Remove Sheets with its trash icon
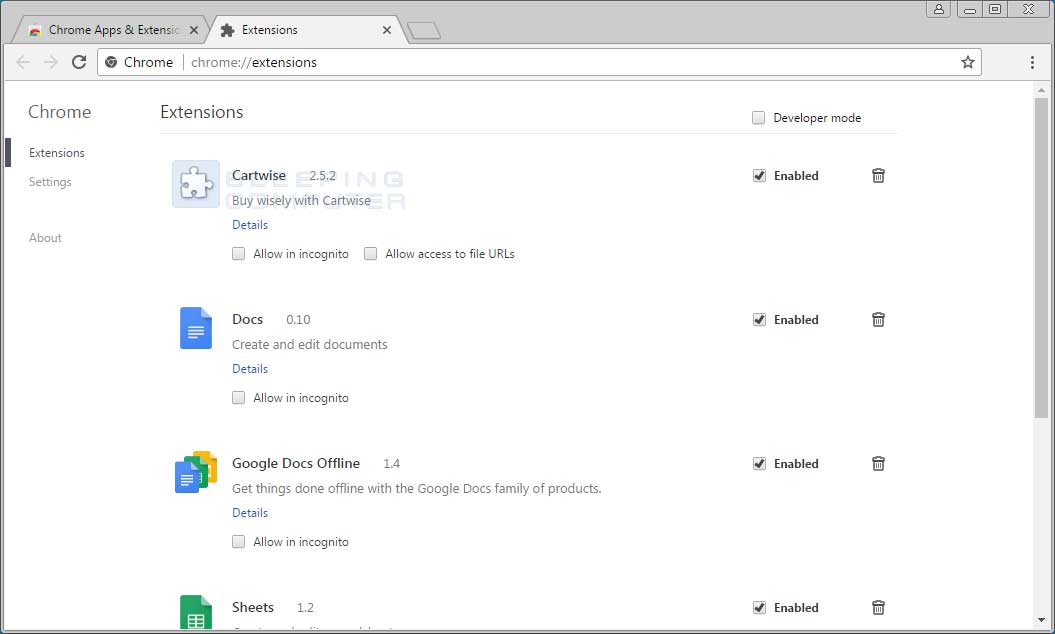Viewport: 1055px width, 634px height. pyautogui.click(x=878, y=608)
